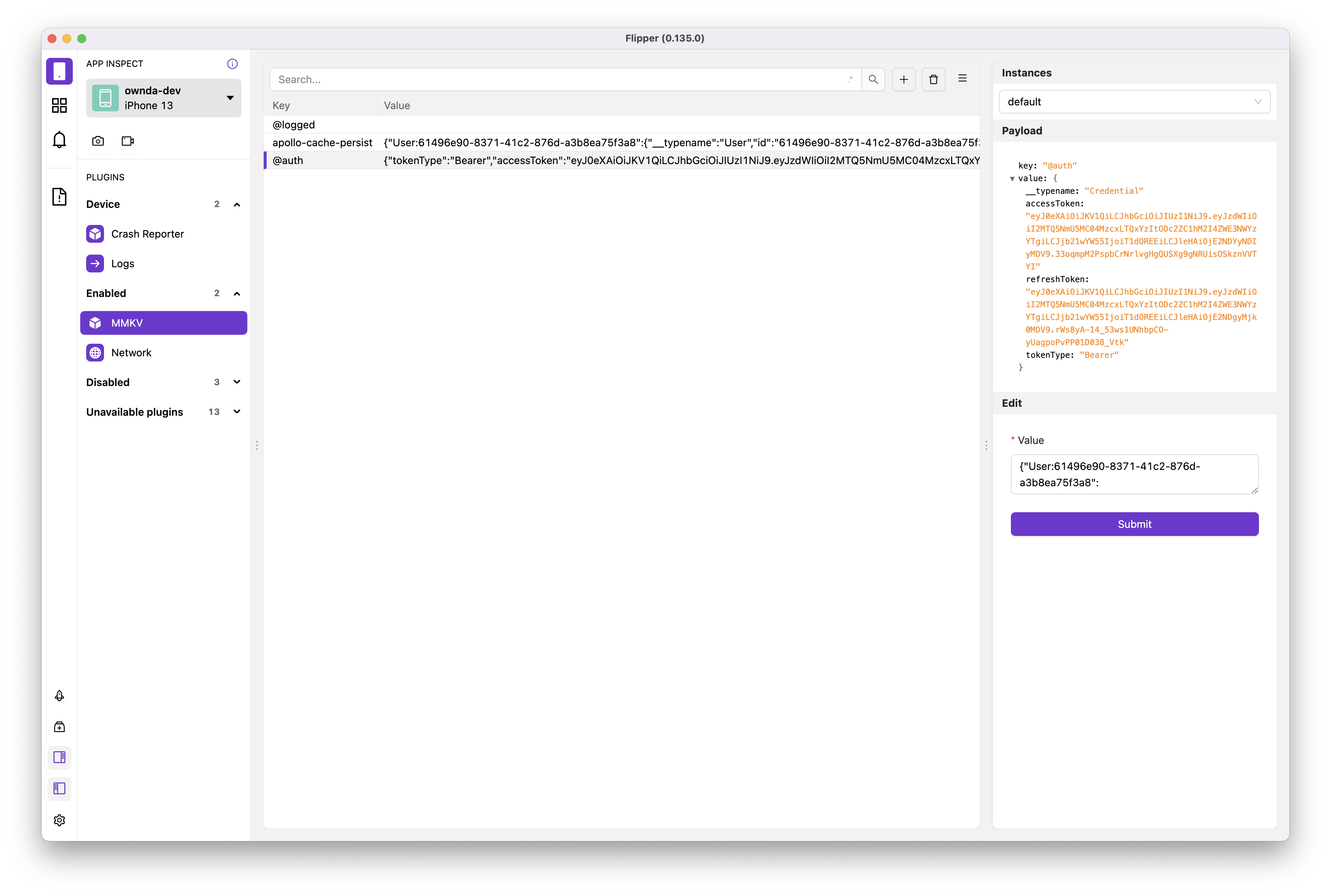
Task: Click the App Inspect info icon
Action: tap(232, 63)
